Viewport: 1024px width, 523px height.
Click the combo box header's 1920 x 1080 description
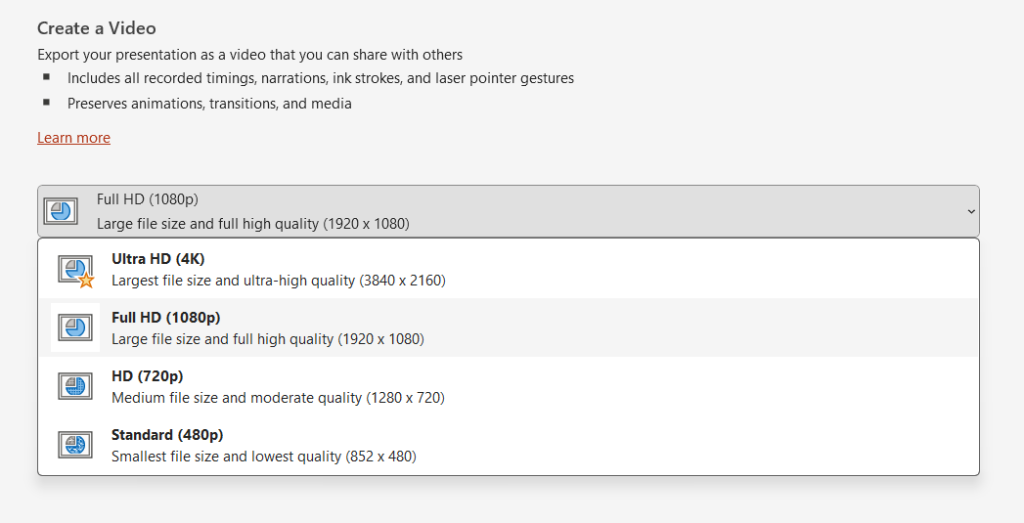(253, 224)
